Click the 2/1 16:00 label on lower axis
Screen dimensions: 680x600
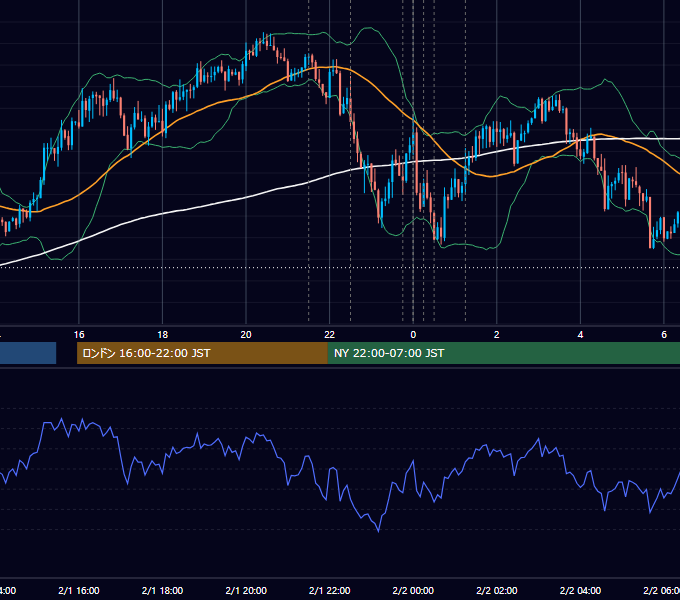click(79, 590)
